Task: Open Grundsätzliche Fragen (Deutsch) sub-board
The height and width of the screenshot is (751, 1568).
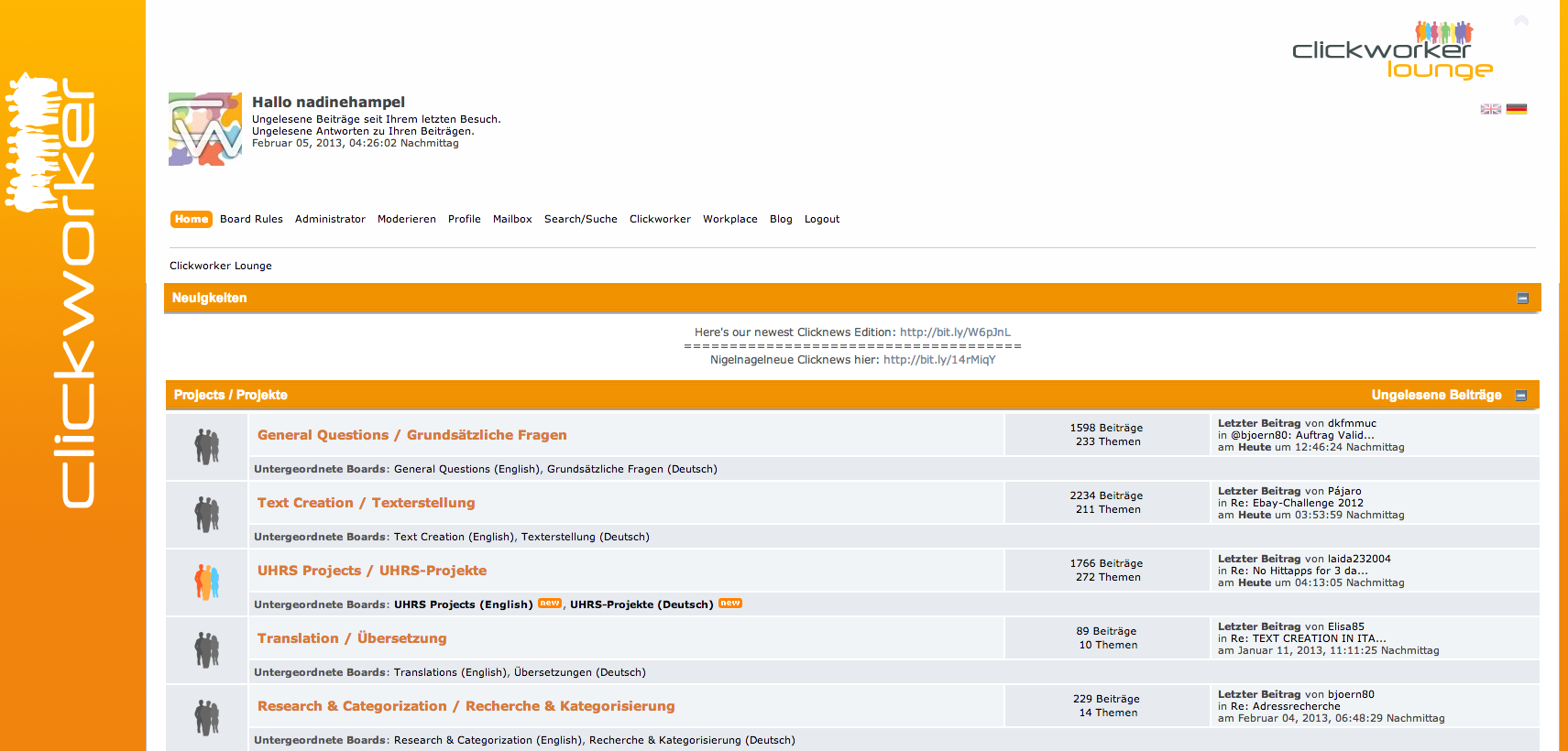Action: [x=632, y=469]
